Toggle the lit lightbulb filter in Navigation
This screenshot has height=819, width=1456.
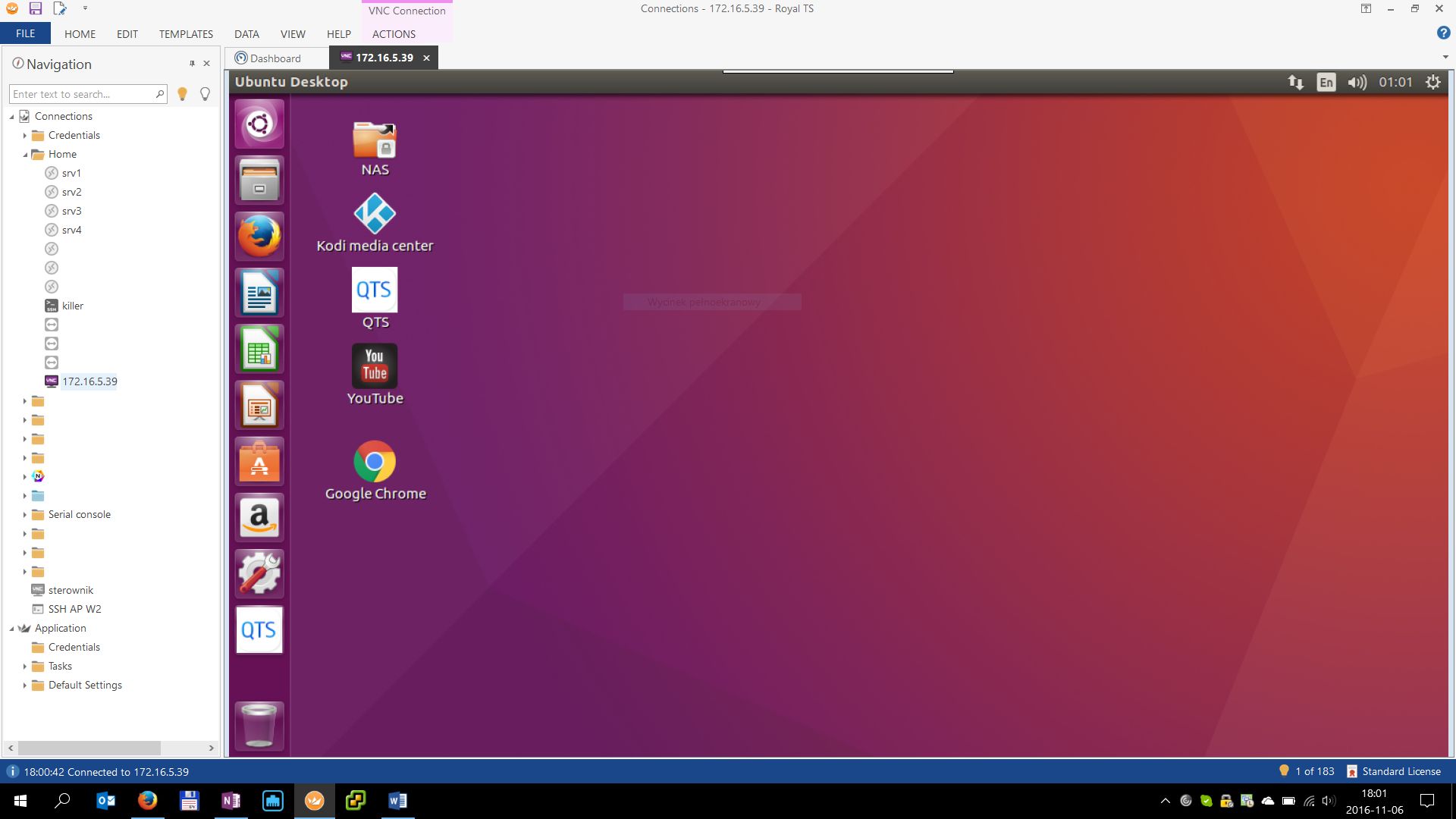point(182,94)
